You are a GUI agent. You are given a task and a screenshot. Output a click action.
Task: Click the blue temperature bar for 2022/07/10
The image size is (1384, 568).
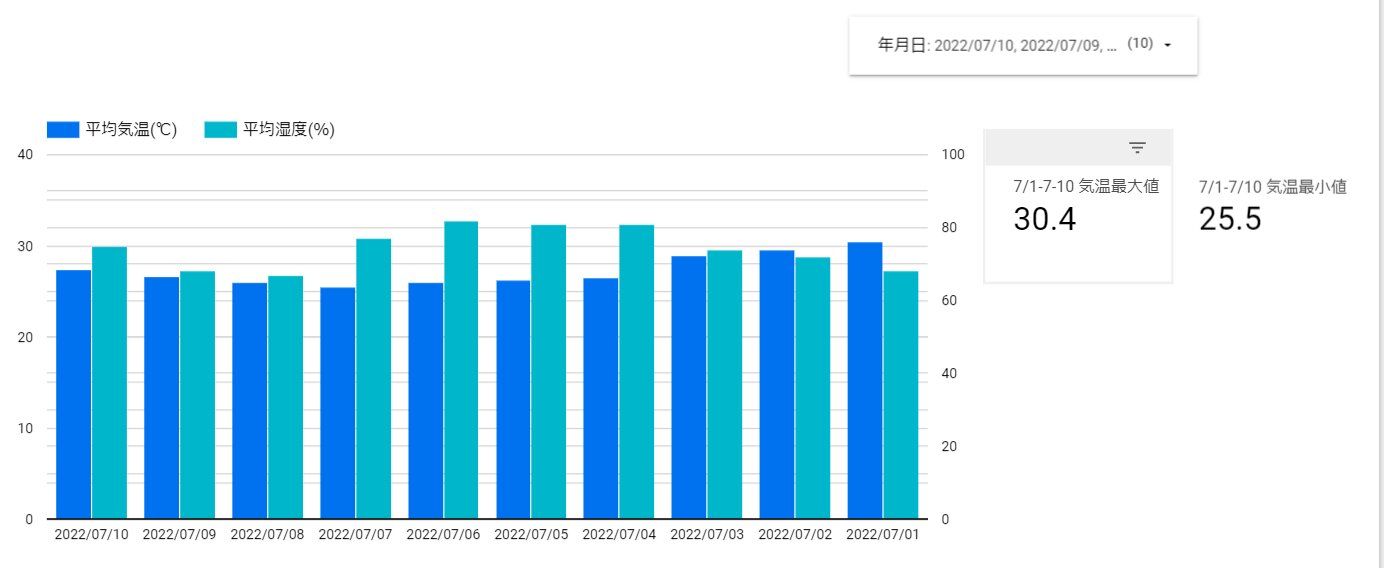tap(74, 394)
